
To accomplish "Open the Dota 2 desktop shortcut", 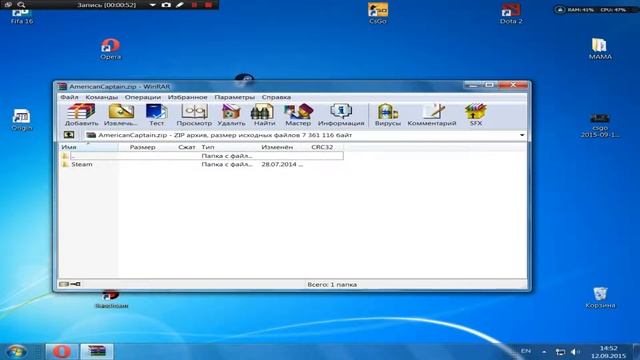I will click(511, 13).
